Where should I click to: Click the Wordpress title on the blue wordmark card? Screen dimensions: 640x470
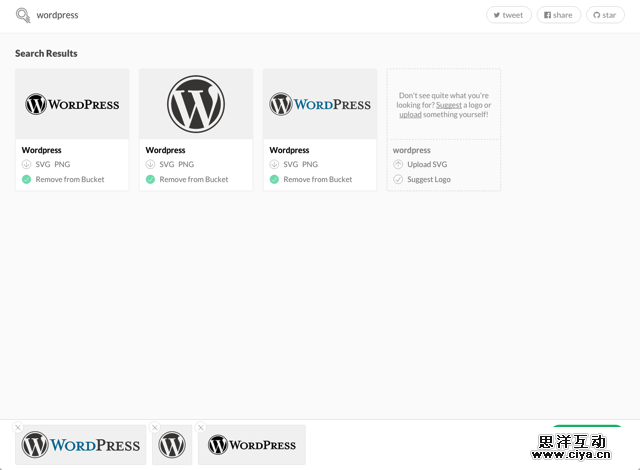[289, 150]
